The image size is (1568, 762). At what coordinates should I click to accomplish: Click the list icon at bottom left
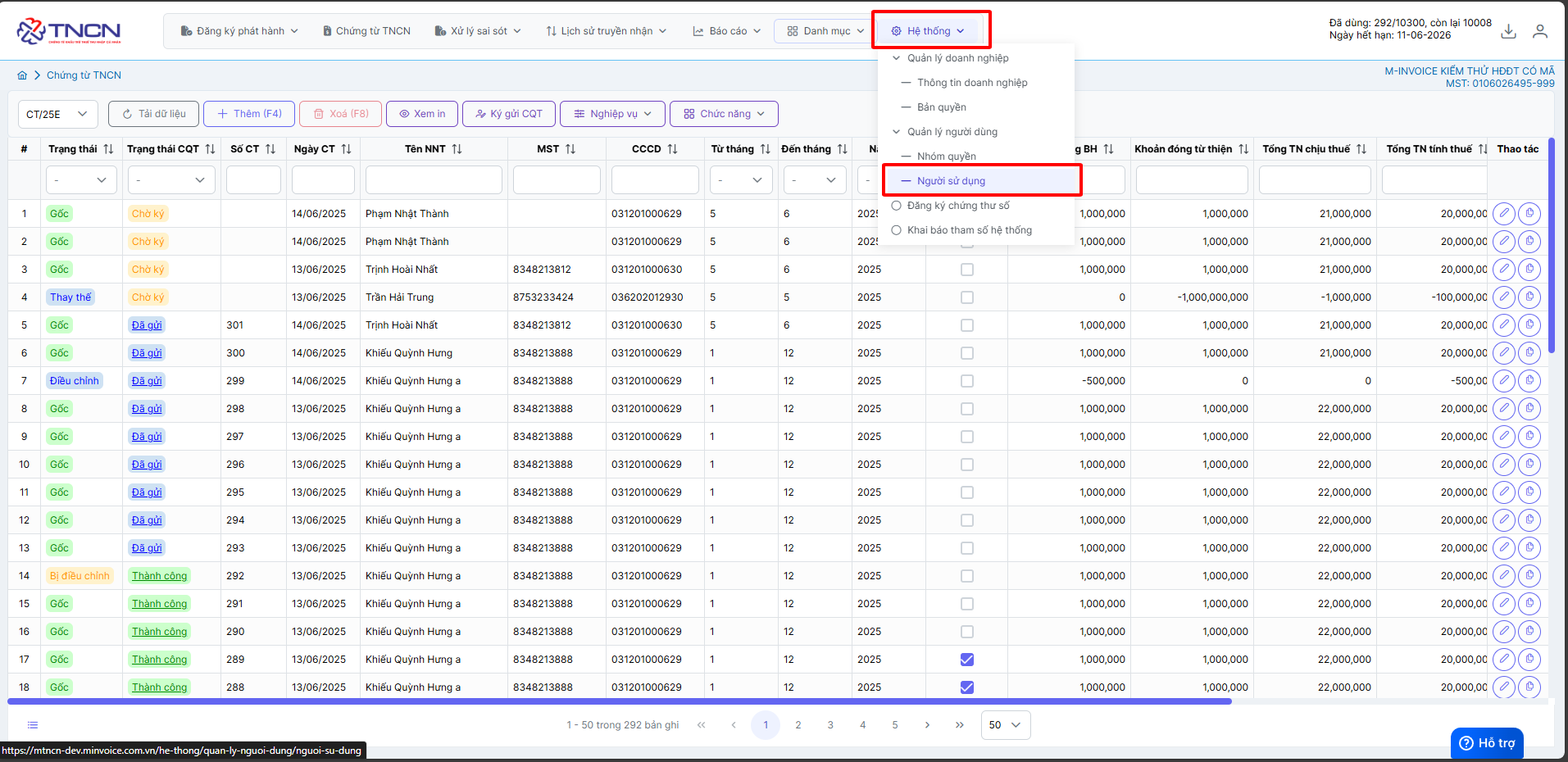pos(33,725)
